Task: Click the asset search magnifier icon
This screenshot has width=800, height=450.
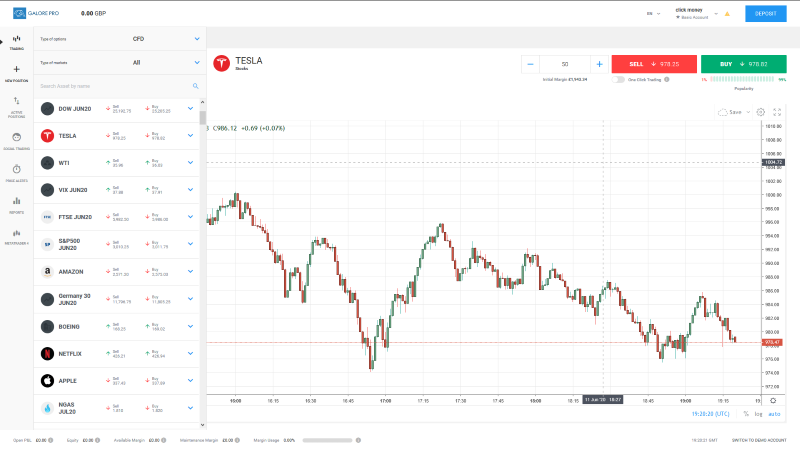Action: [195, 86]
